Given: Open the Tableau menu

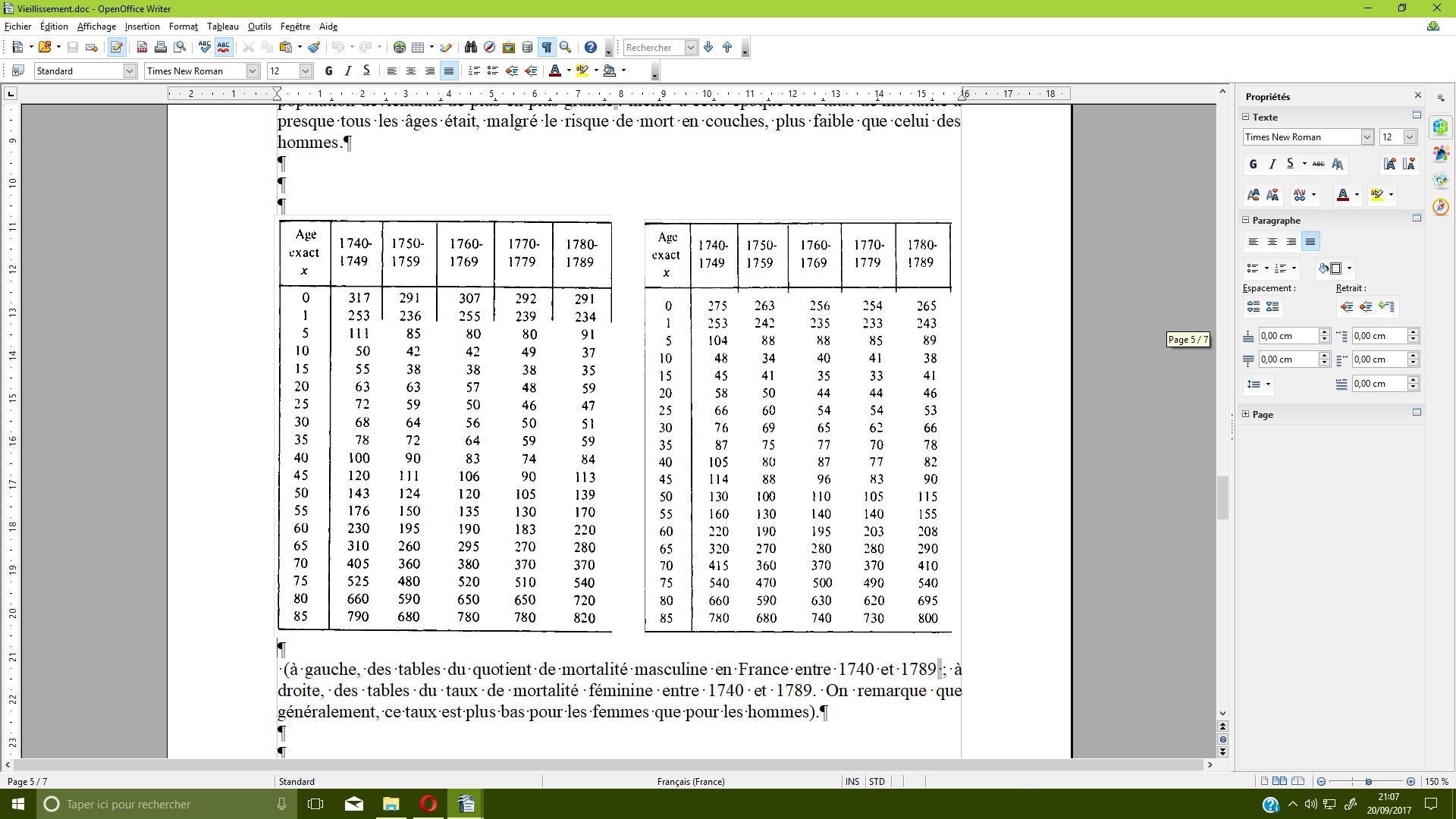Looking at the screenshot, I should 222,27.
